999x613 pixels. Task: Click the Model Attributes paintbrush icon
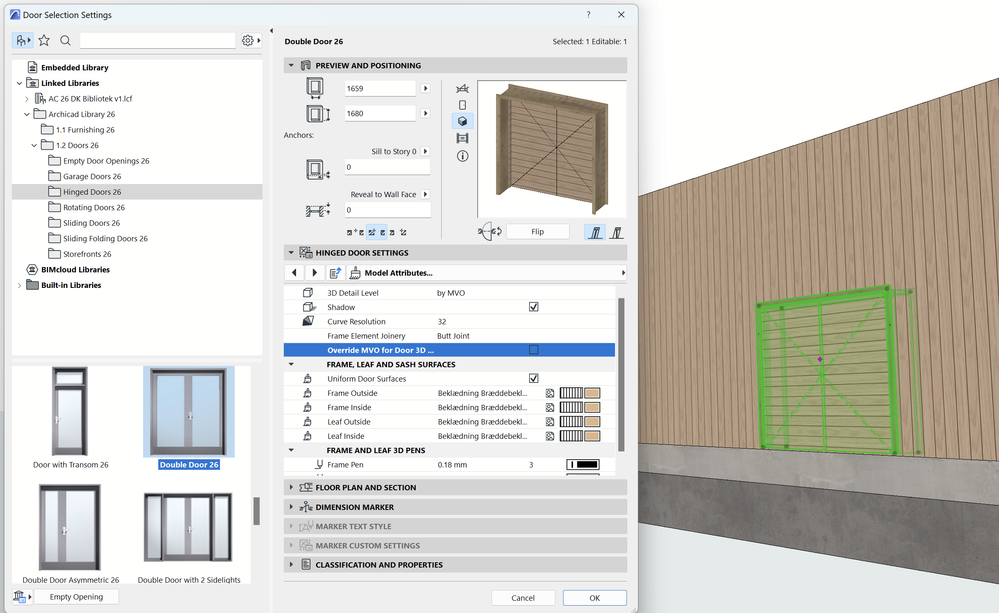[x=355, y=272]
